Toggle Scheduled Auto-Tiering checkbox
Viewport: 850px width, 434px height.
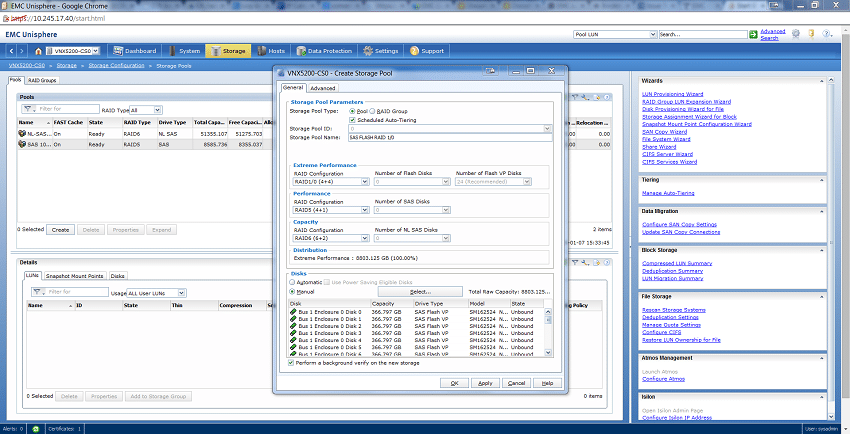[352, 120]
